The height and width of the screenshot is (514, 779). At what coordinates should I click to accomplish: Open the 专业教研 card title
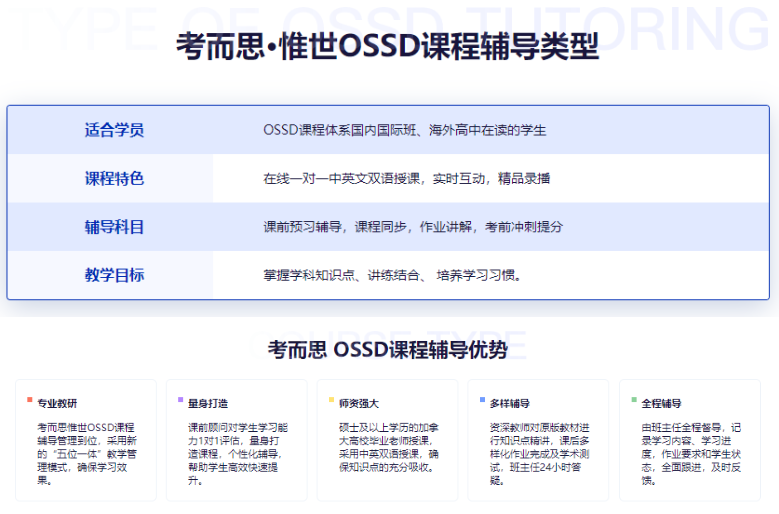click(57, 403)
